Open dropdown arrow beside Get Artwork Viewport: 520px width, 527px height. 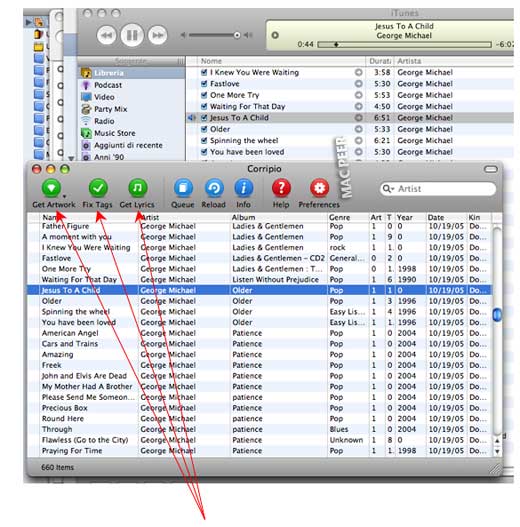(64, 196)
